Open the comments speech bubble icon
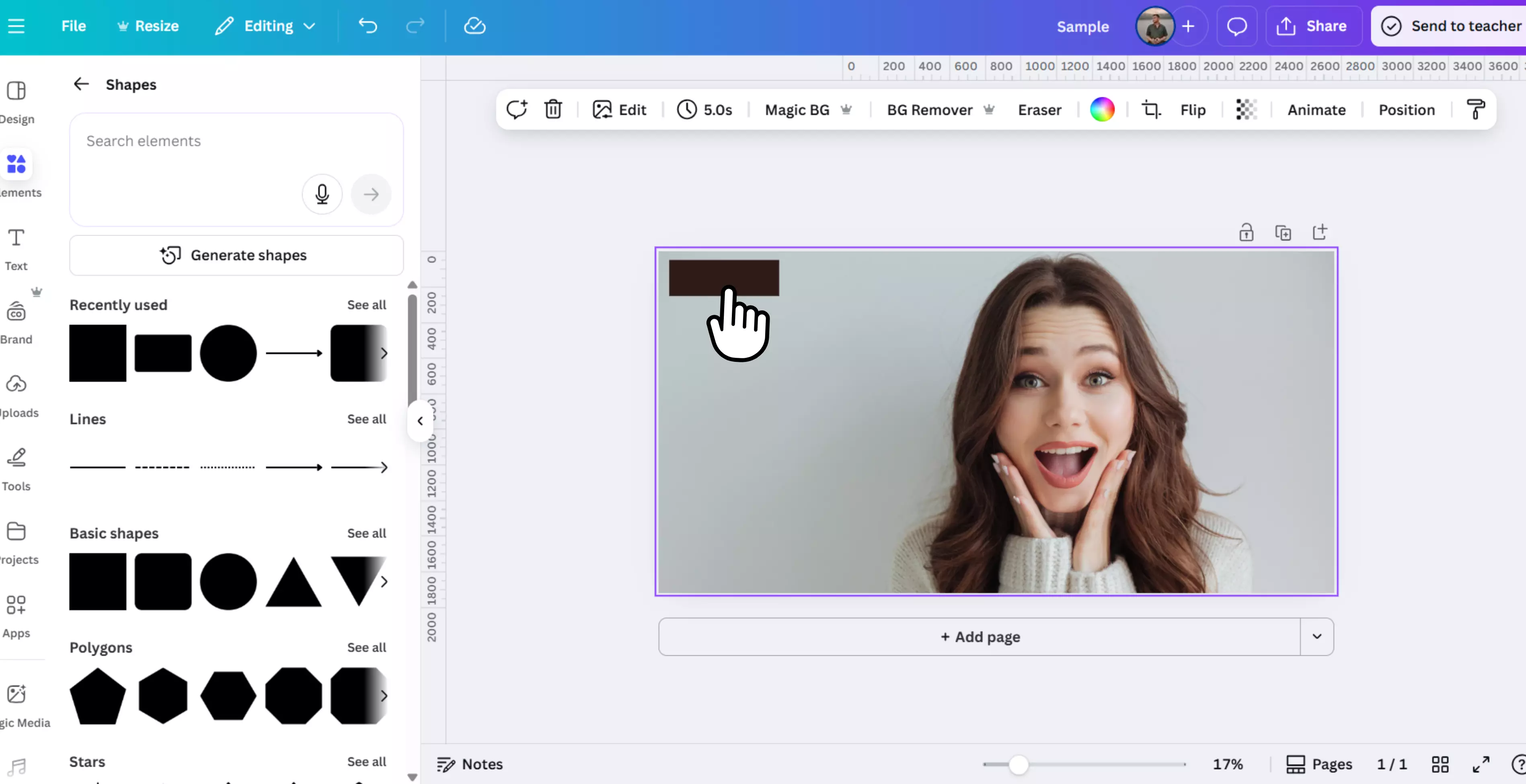Image resolution: width=1526 pixels, height=784 pixels. click(1236, 26)
